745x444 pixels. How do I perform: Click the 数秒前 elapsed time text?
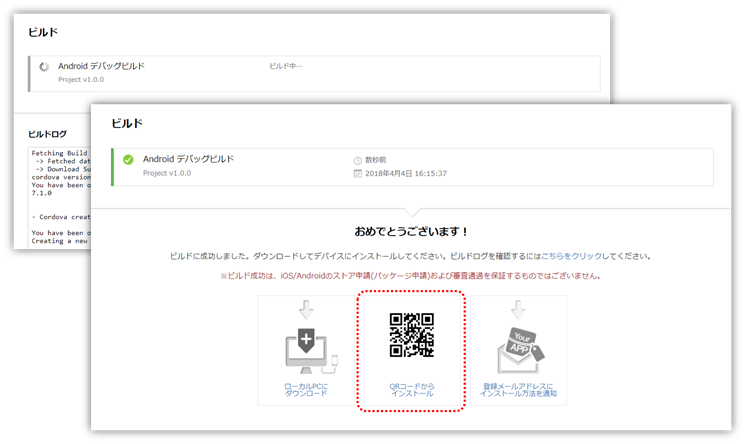[375, 160]
